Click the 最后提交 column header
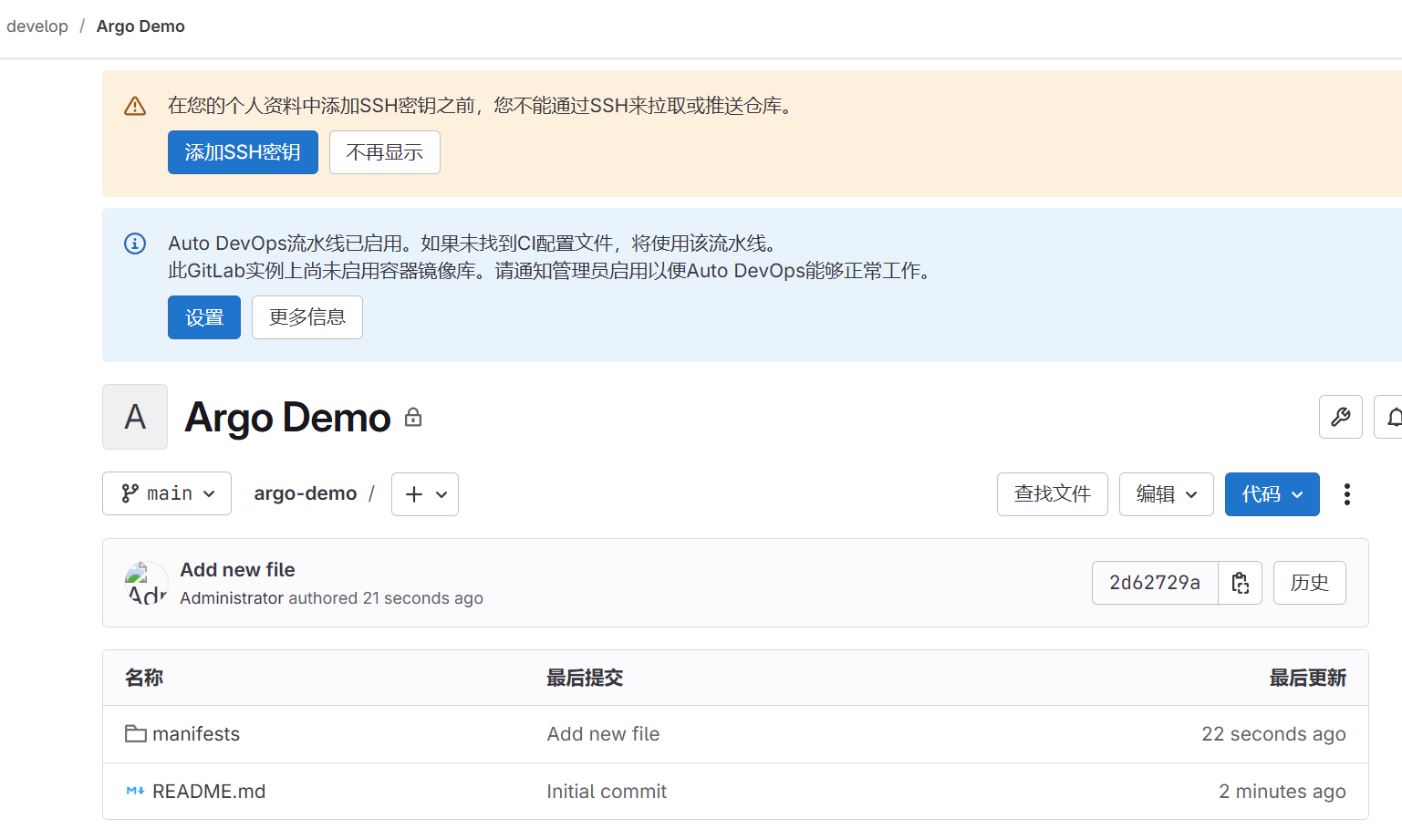 [x=585, y=678]
